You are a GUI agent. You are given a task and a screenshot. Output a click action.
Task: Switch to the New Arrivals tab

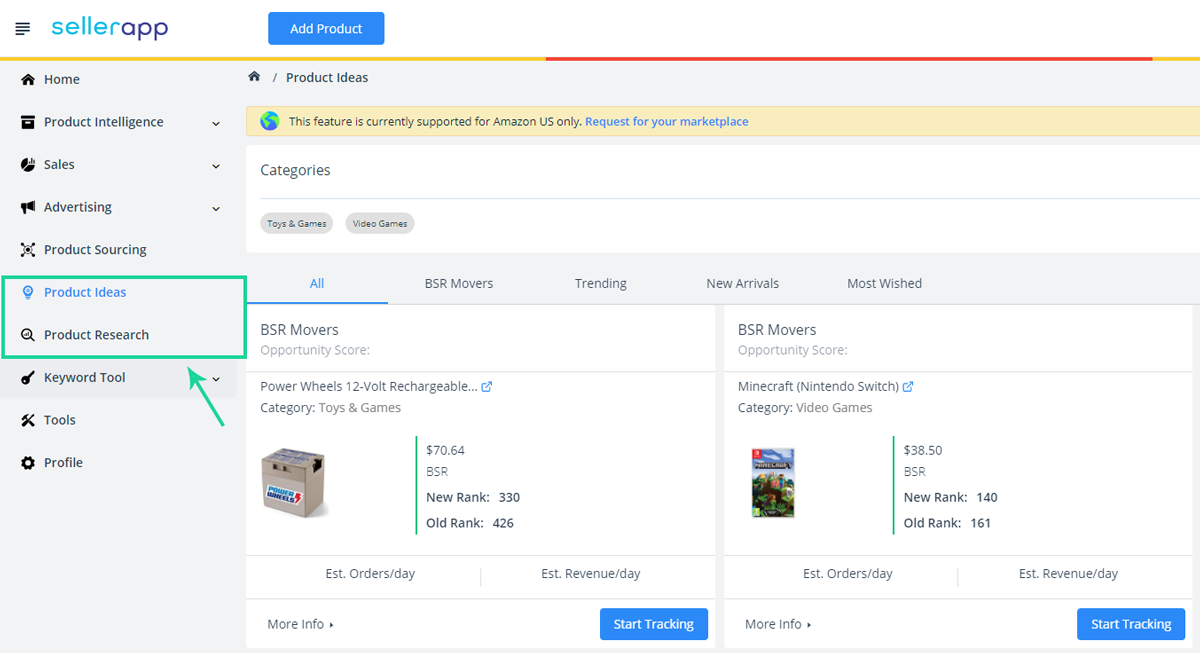[x=743, y=284]
